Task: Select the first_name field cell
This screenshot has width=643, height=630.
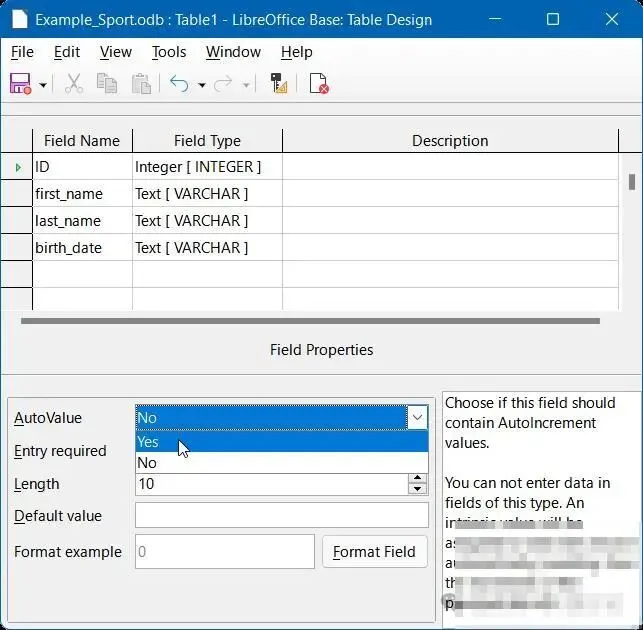Action: (x=82, y=194)
